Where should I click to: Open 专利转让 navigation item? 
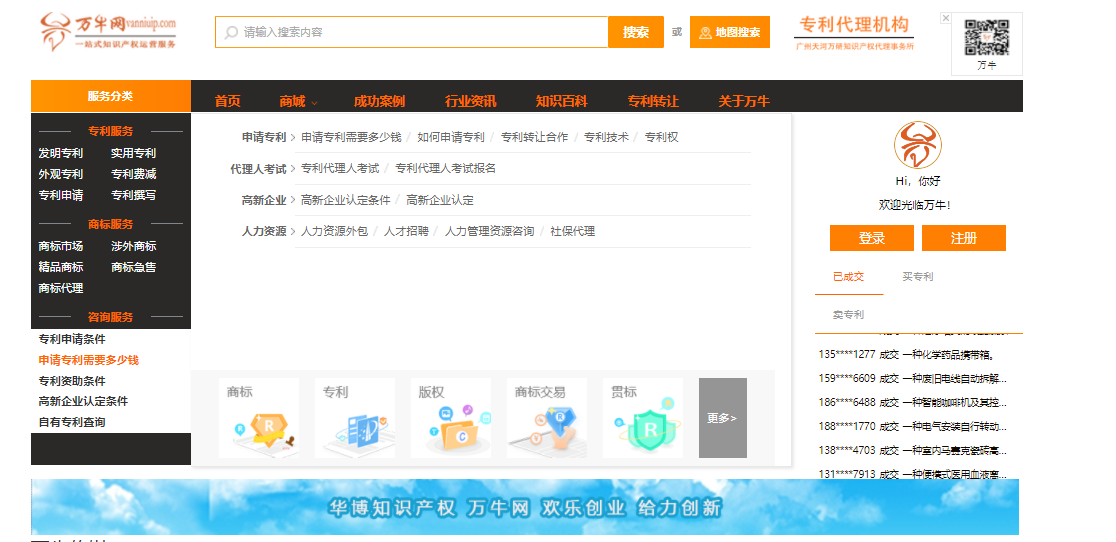[653, 101]
